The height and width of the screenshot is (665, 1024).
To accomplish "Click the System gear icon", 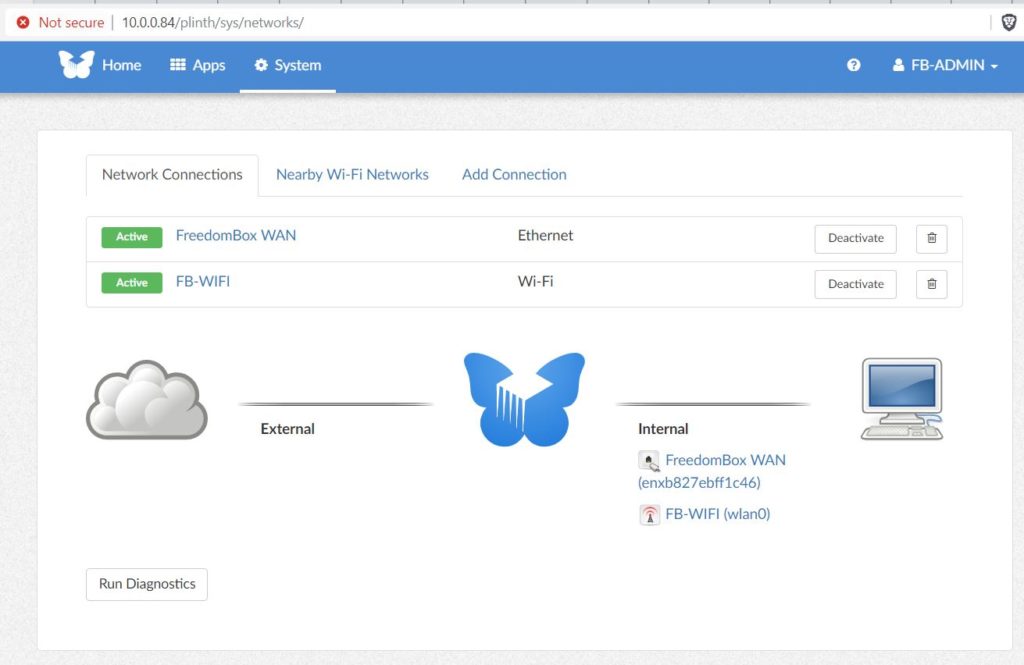I will 261,65.
